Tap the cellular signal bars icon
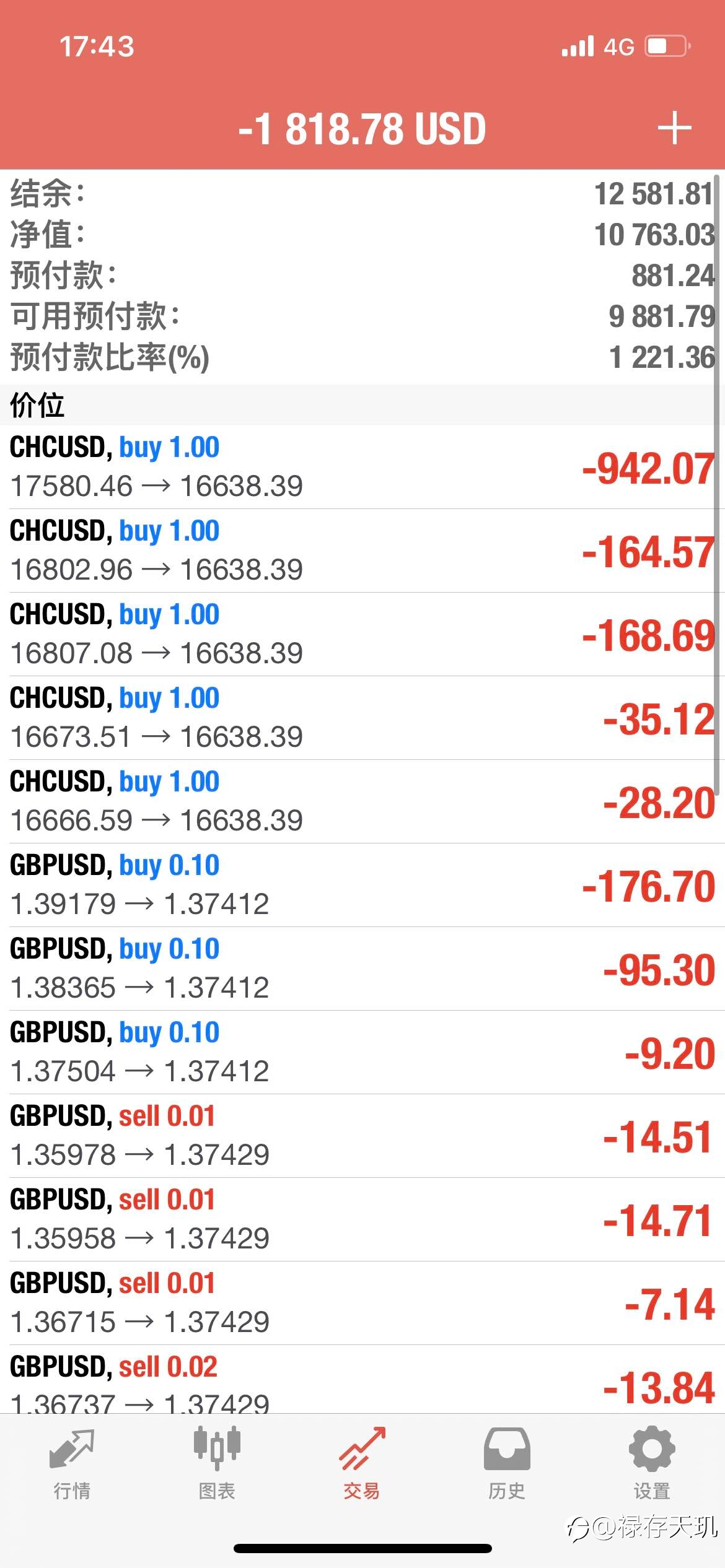Image resolution: width=725 pixels, height=1568 pixels. pyautogui.click(x=578, y=46)
